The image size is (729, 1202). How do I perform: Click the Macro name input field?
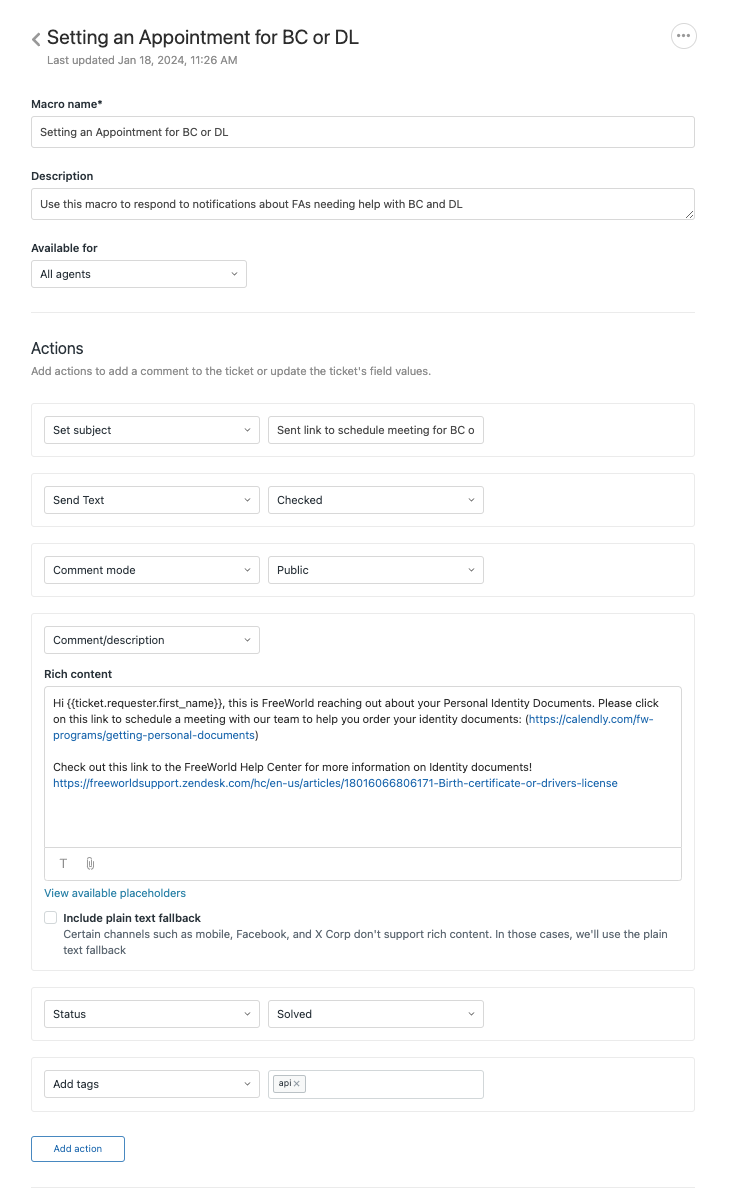pyautogui.click(x=363, y=132)
